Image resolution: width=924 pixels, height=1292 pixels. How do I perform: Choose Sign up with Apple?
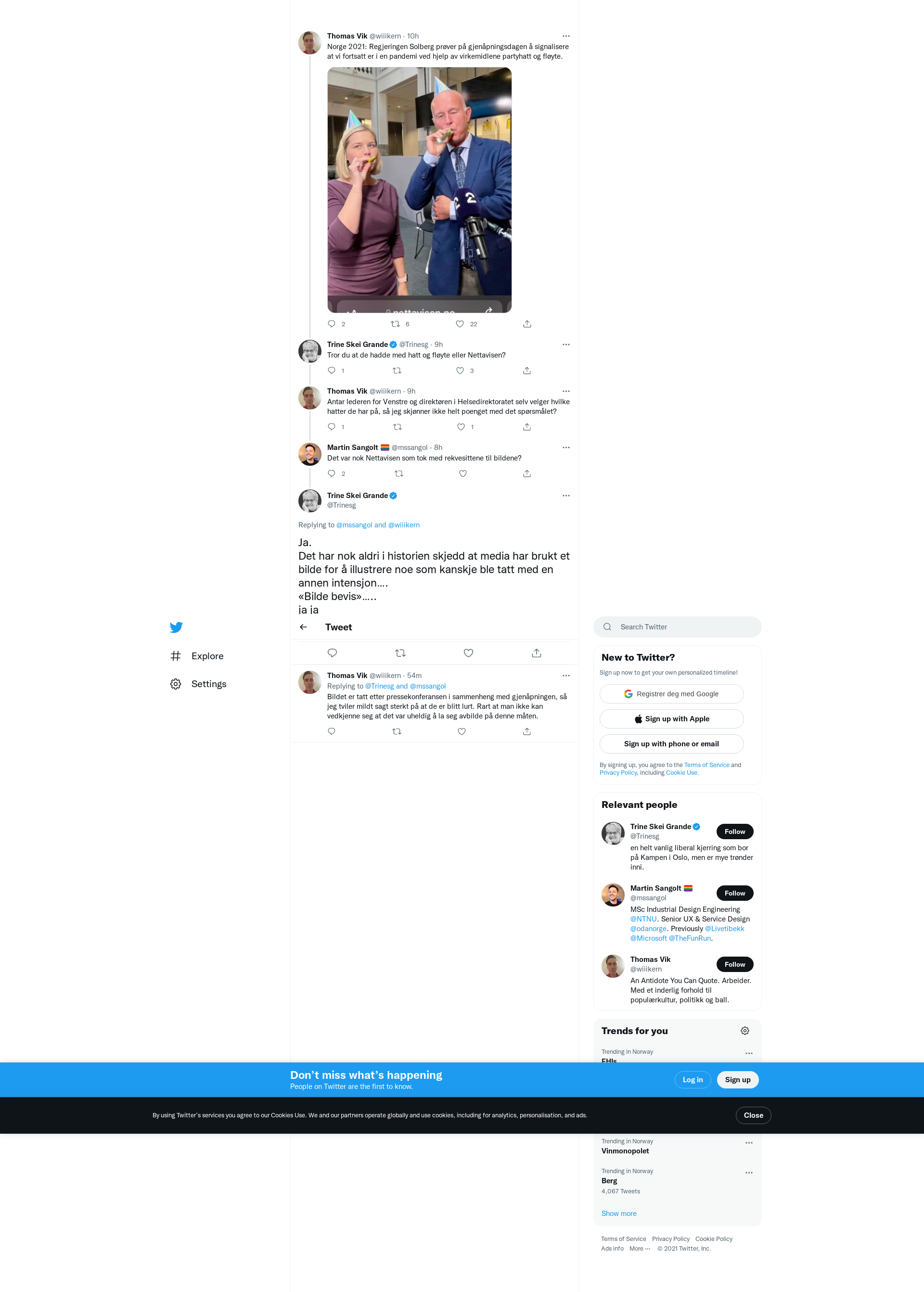pos(671,719)
